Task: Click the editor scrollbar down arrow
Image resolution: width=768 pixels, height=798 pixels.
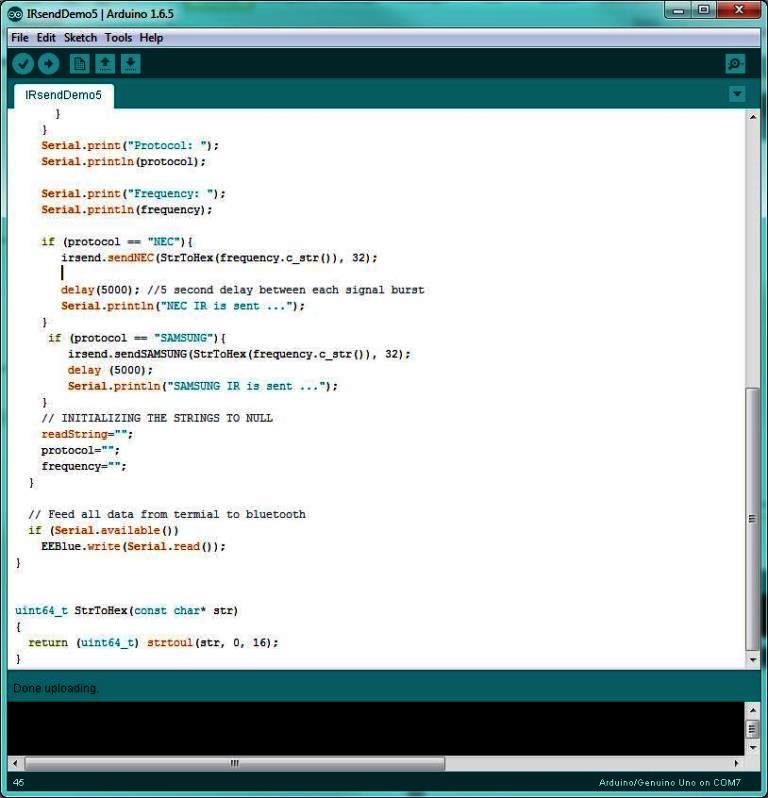Action: pyautogui.click(x=753, y=660)
